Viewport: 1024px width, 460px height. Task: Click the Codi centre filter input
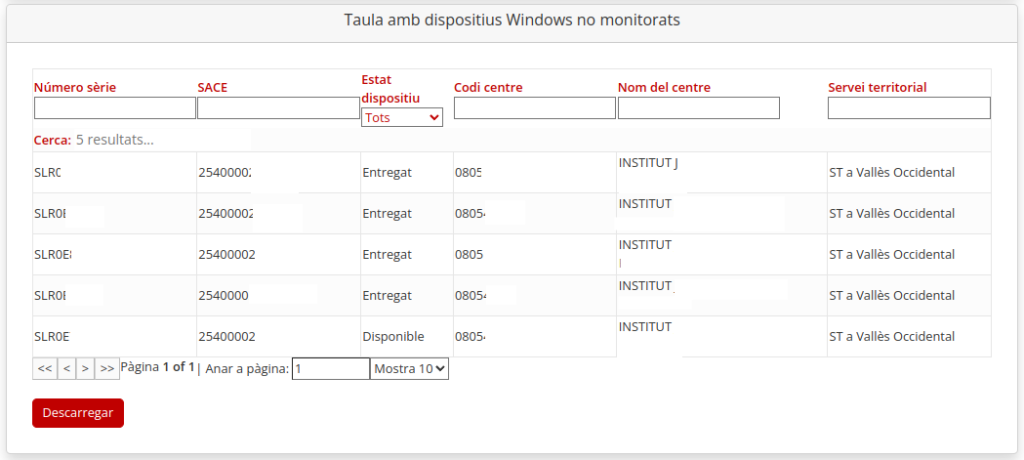(534, 108)
